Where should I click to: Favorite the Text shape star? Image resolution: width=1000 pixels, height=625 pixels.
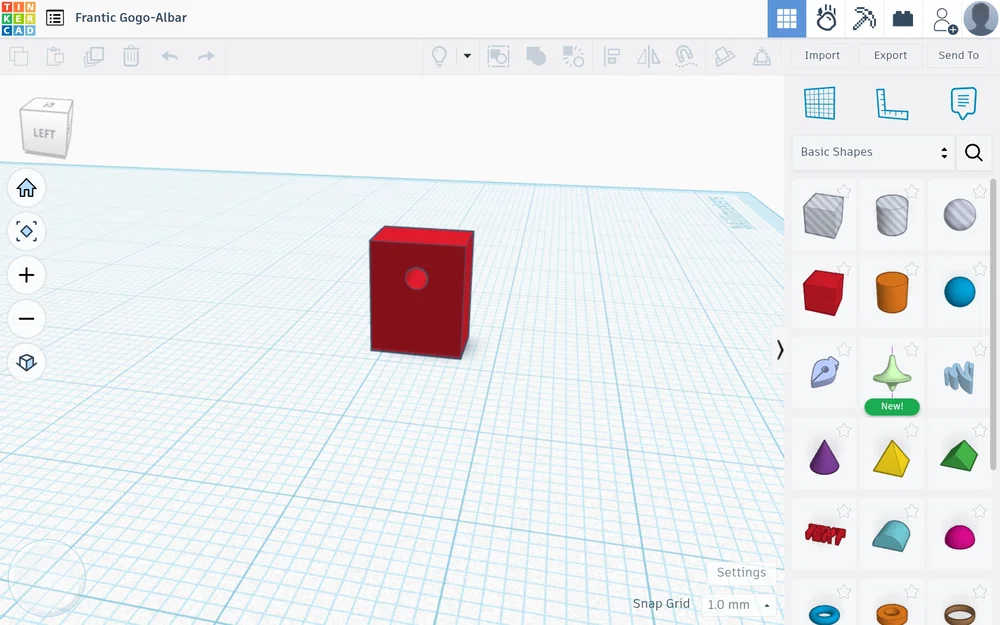[844, 511]
